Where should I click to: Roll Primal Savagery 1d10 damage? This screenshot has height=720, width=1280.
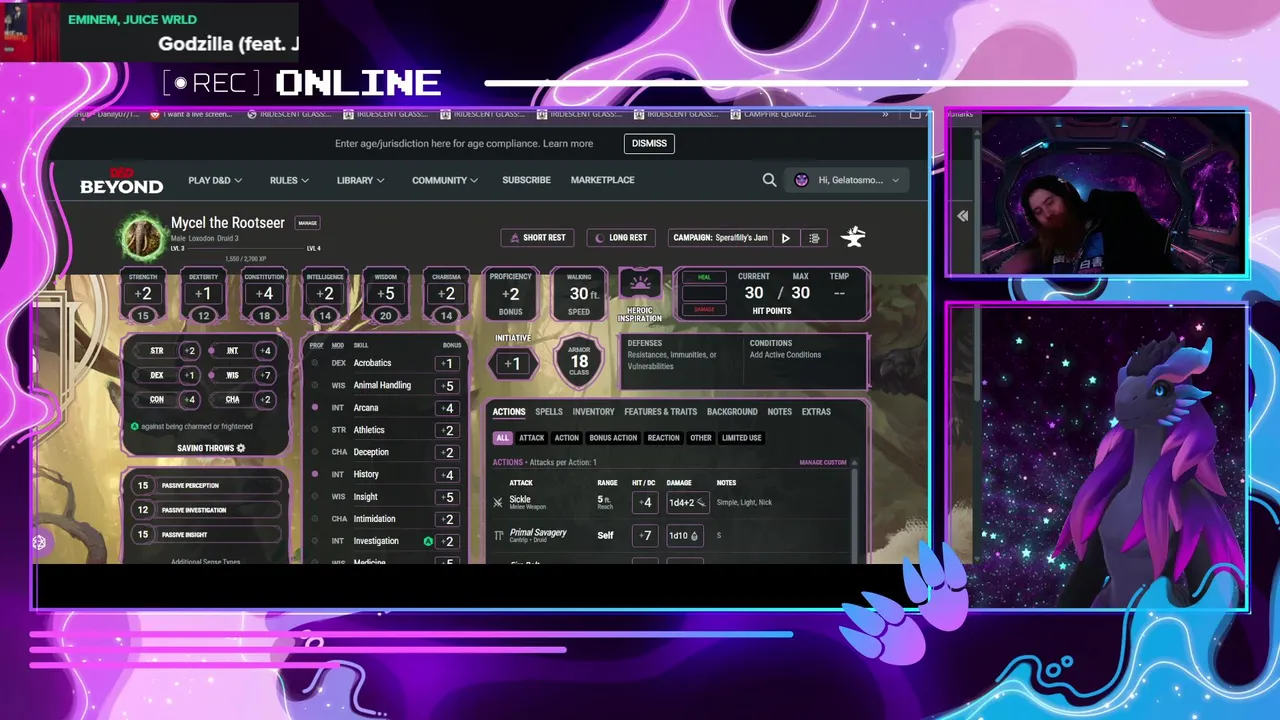(684, 536)
